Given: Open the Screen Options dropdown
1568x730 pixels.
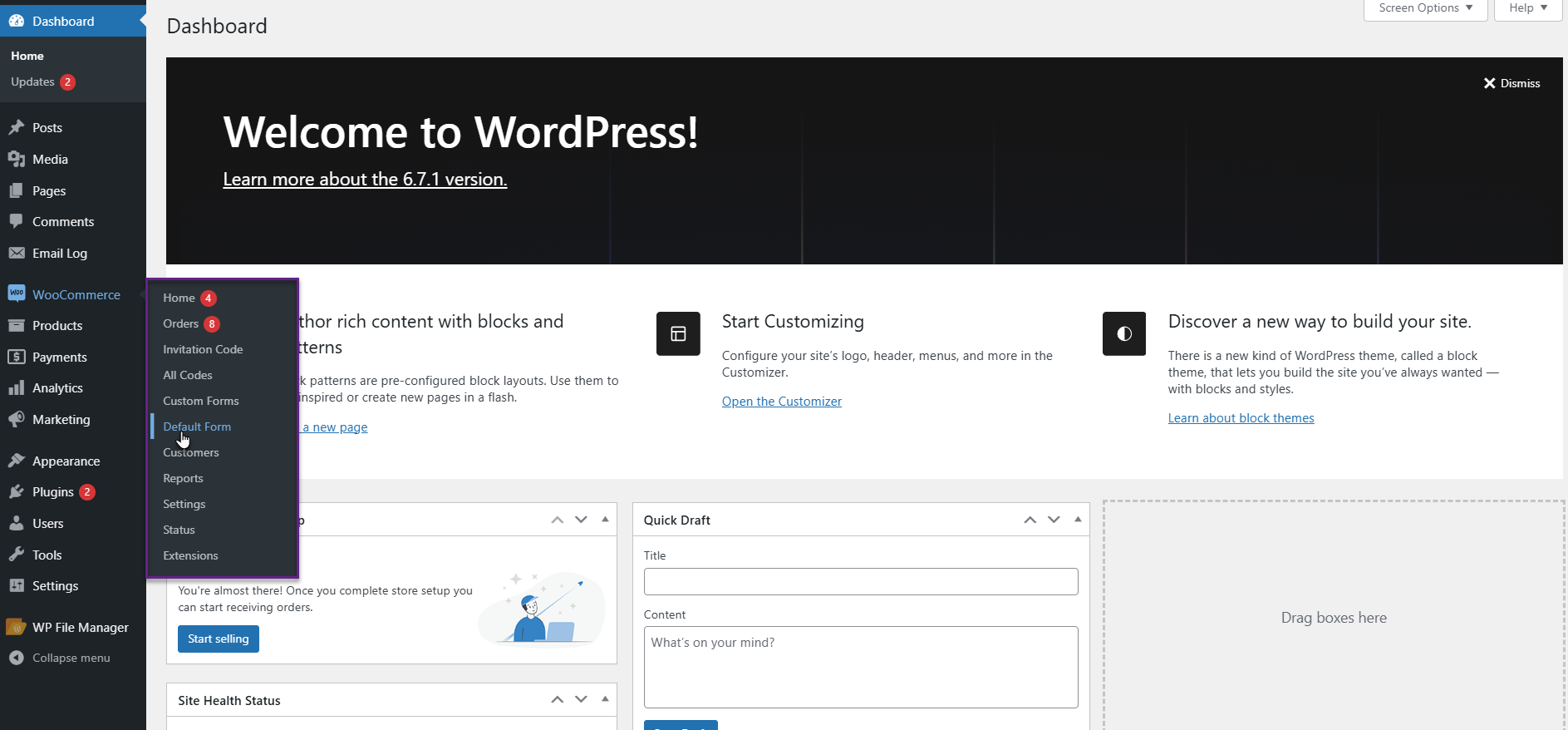Looking at the screenshot, I should [x=1426, y=8].
